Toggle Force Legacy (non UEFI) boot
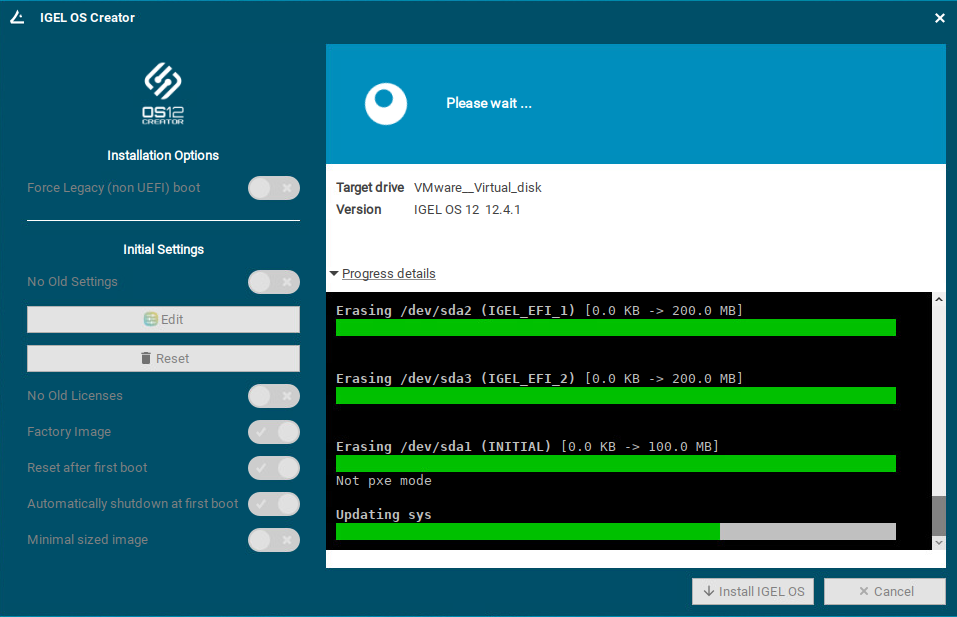The width and height of the screenshot is (957, 617). point(273,188)
